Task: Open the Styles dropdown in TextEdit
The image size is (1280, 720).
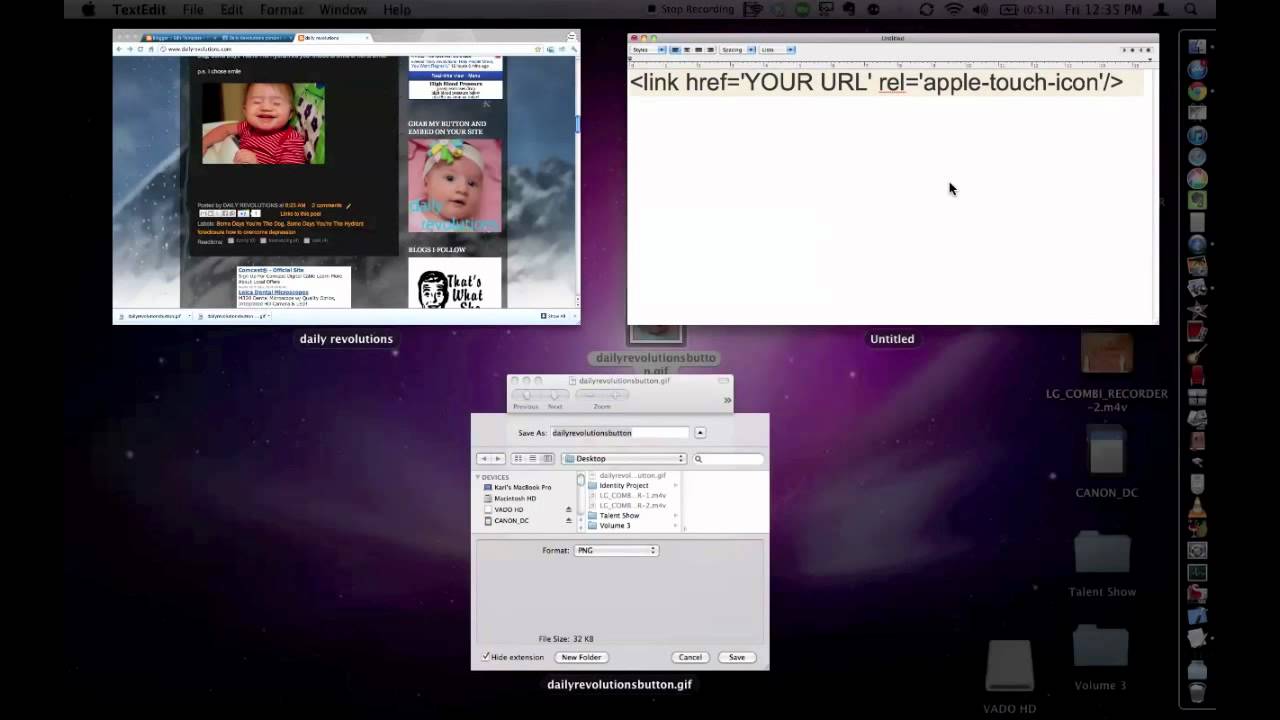Action: pos(649,49)
